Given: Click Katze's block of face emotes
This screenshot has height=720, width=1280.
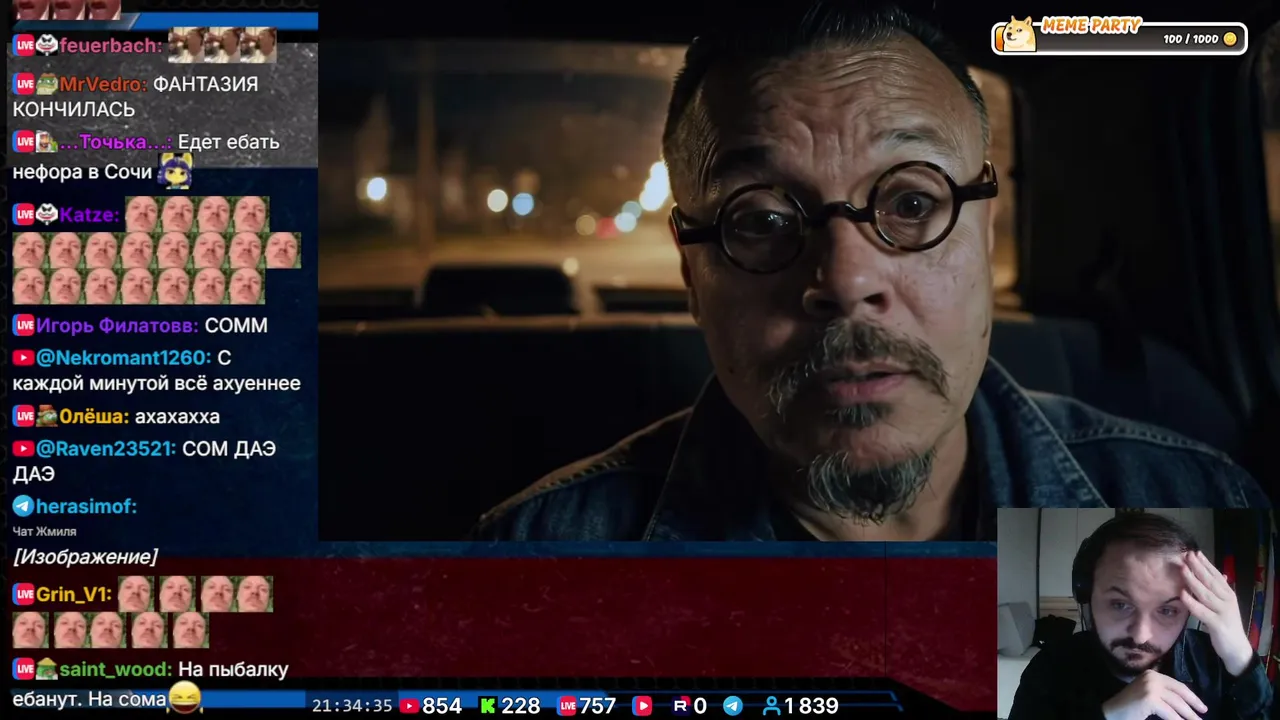Looking at the screenshot, I should (x=156, y=251).
